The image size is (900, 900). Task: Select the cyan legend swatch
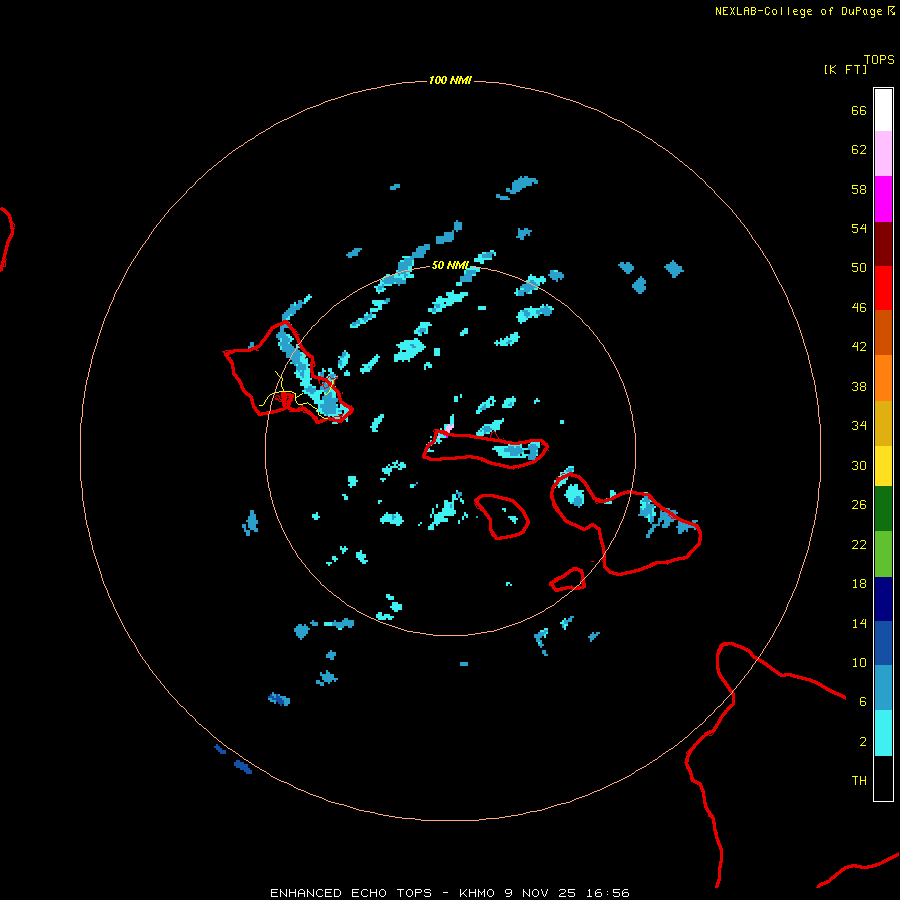pyautogui.click(x=883, y=733)
